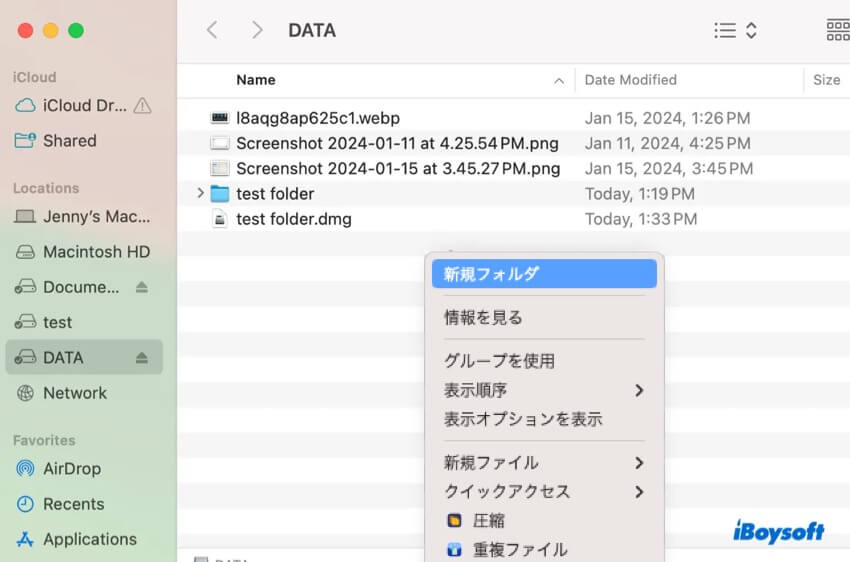Click the AirDrop sidebar icon
The height and width of the screenshot is (562, 850).
point(25,468)
